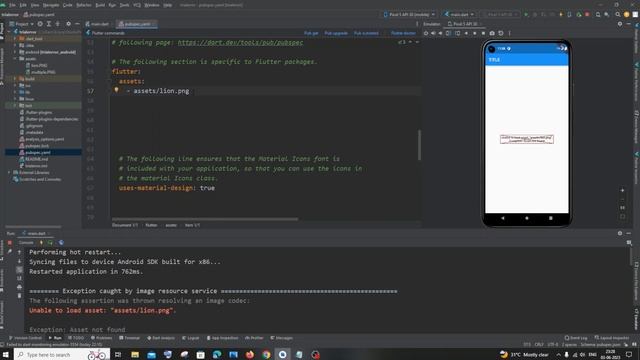Click the Pub upgrade link

click(x=336, y=33)
